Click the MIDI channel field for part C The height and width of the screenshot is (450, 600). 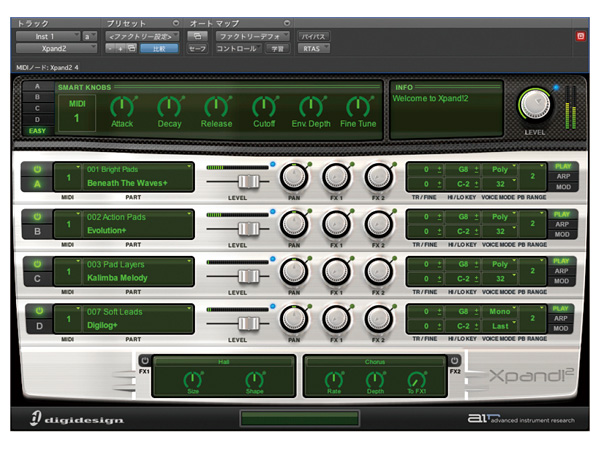[68, 272]
